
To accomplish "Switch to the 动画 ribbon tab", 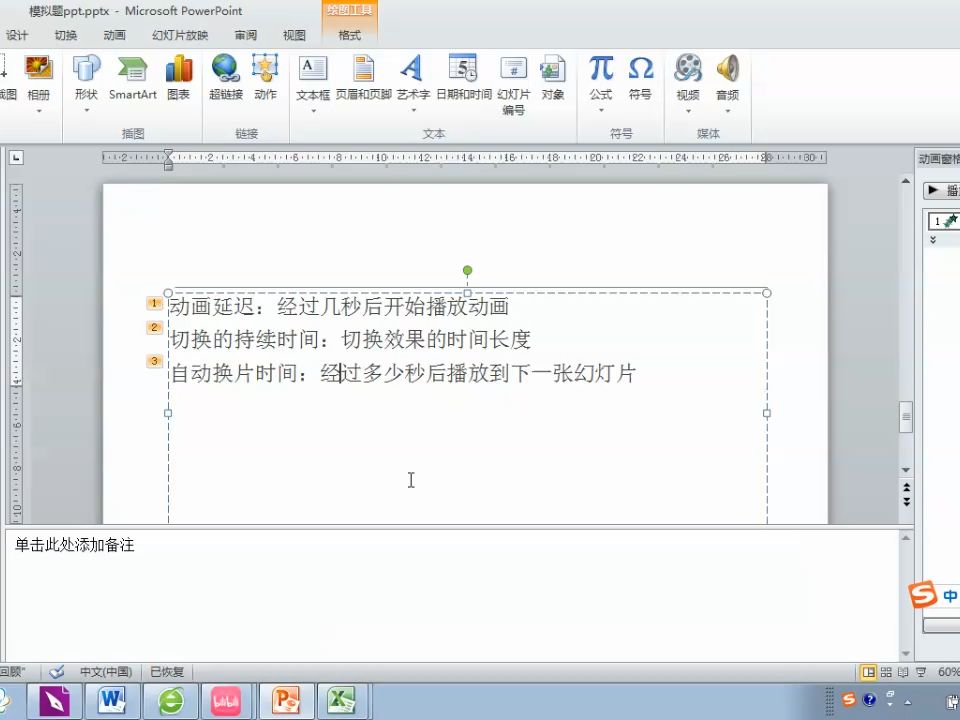I will point(113,34).
